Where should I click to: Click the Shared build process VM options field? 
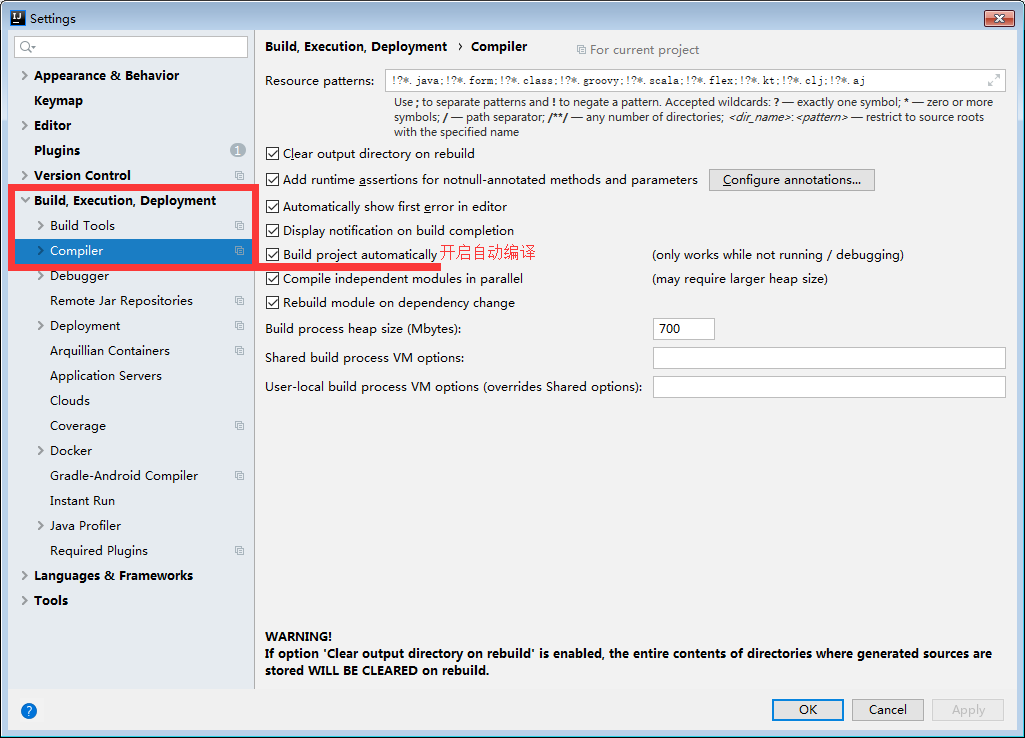pos(828,358)
